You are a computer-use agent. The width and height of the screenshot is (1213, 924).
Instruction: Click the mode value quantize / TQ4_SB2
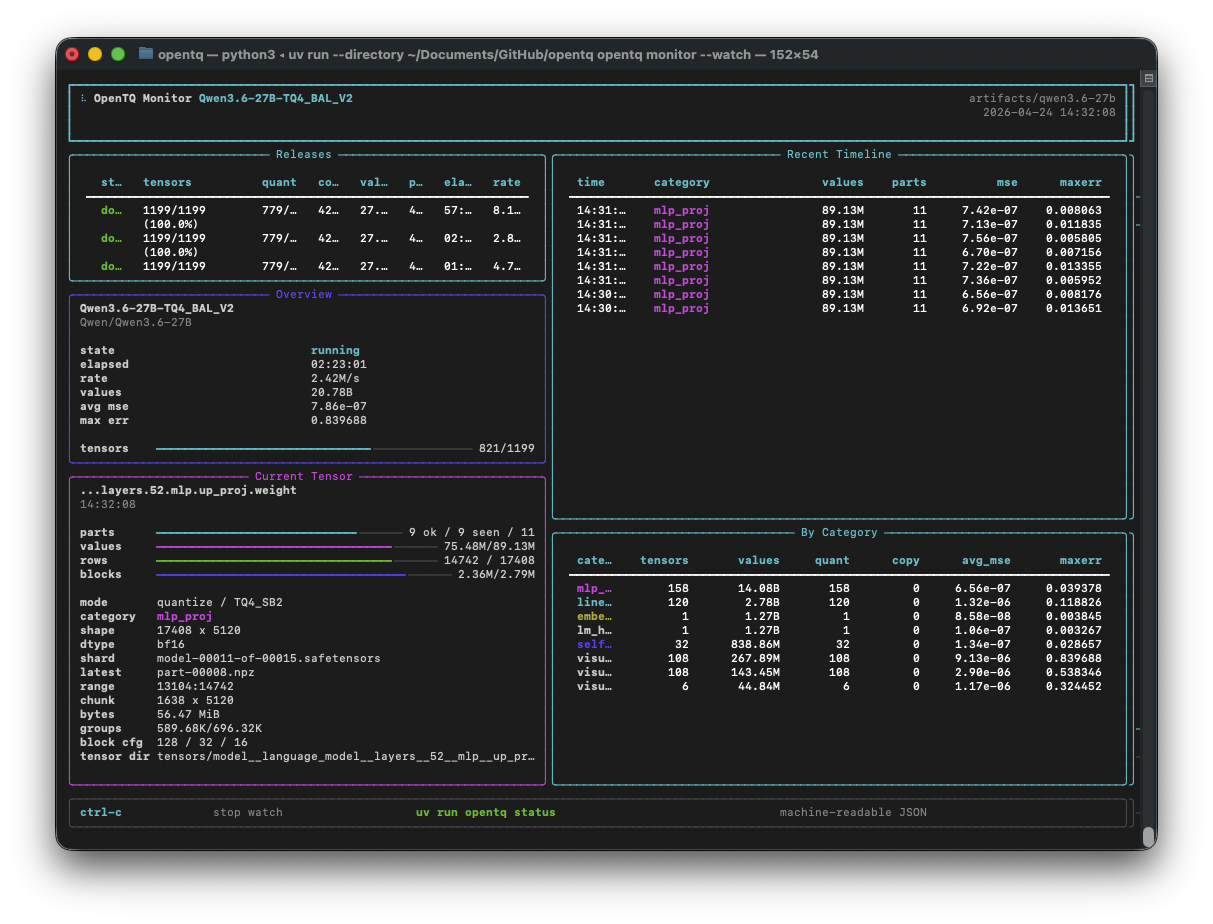(x=220, y=603)
